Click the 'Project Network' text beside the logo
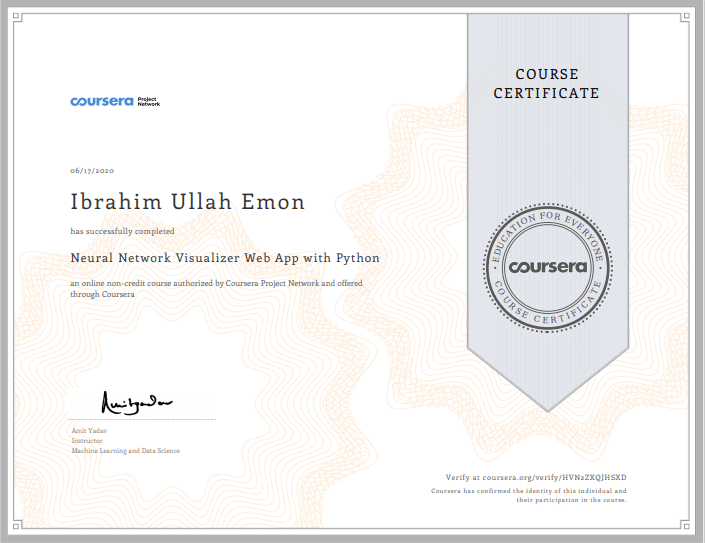This screenshot has height=543, width=705. tap(148, 101)
